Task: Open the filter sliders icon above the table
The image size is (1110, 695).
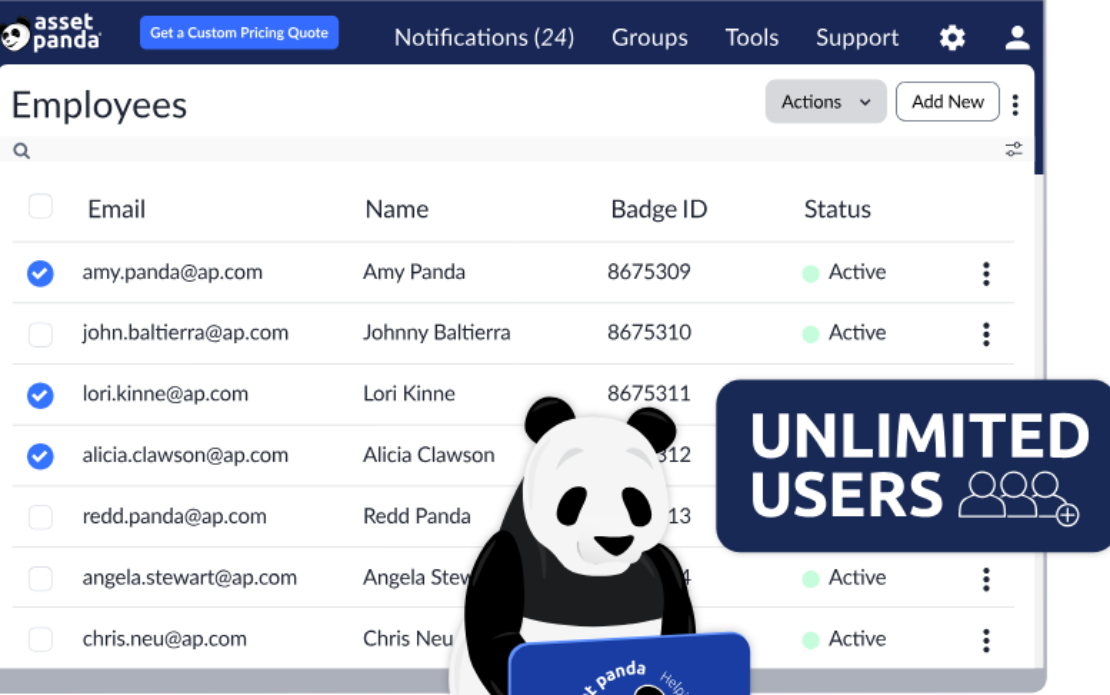Action: coord(1014,148)
